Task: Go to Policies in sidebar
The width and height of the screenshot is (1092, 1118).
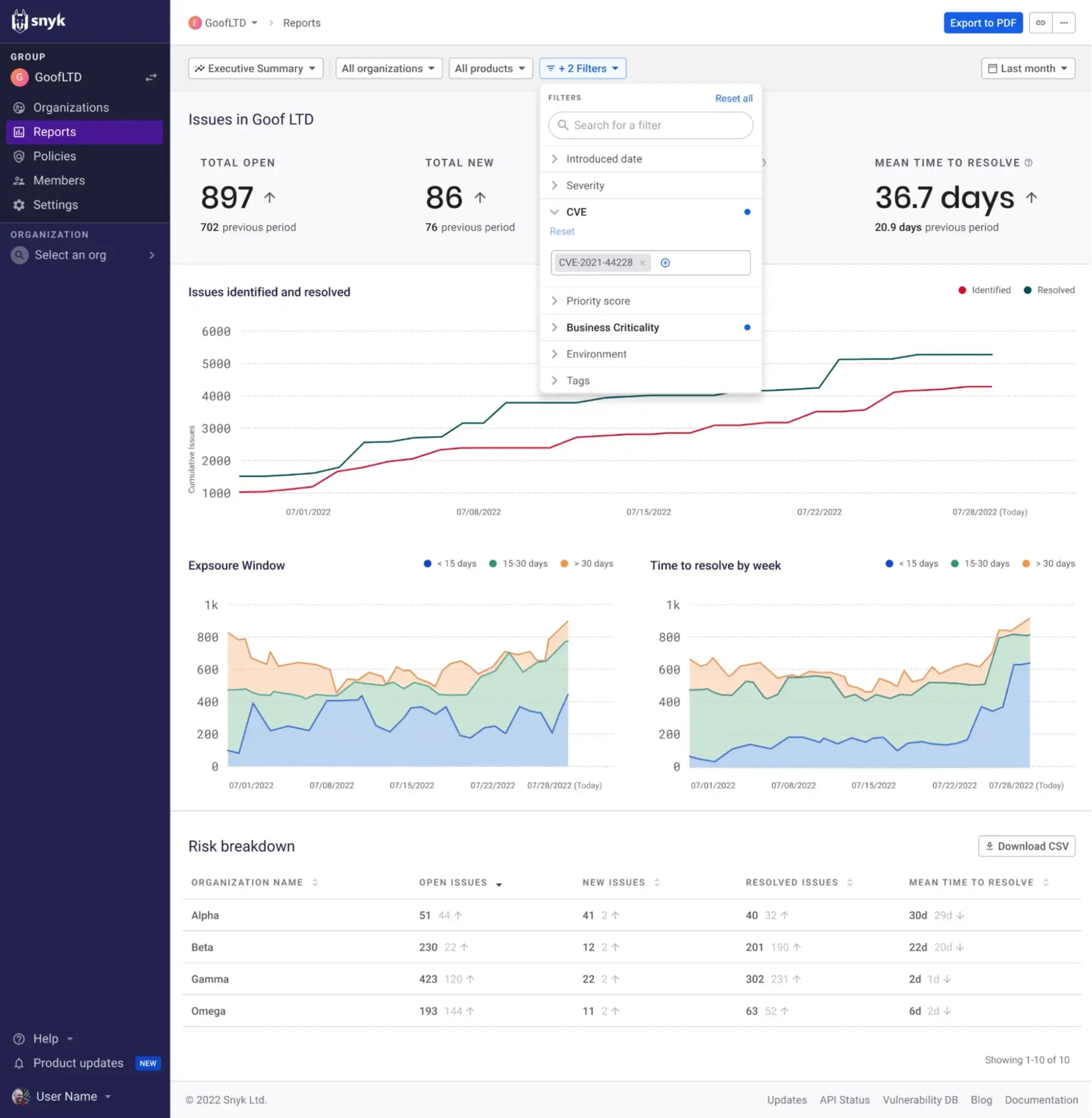Action: pos(55,156)
